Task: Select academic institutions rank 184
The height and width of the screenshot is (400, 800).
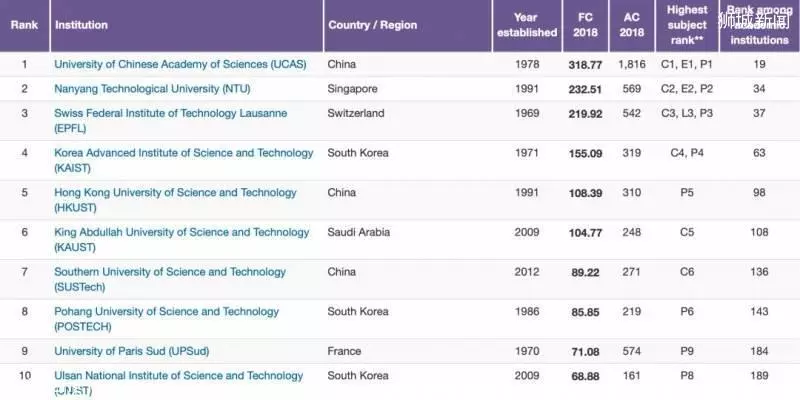Action: 759,351
